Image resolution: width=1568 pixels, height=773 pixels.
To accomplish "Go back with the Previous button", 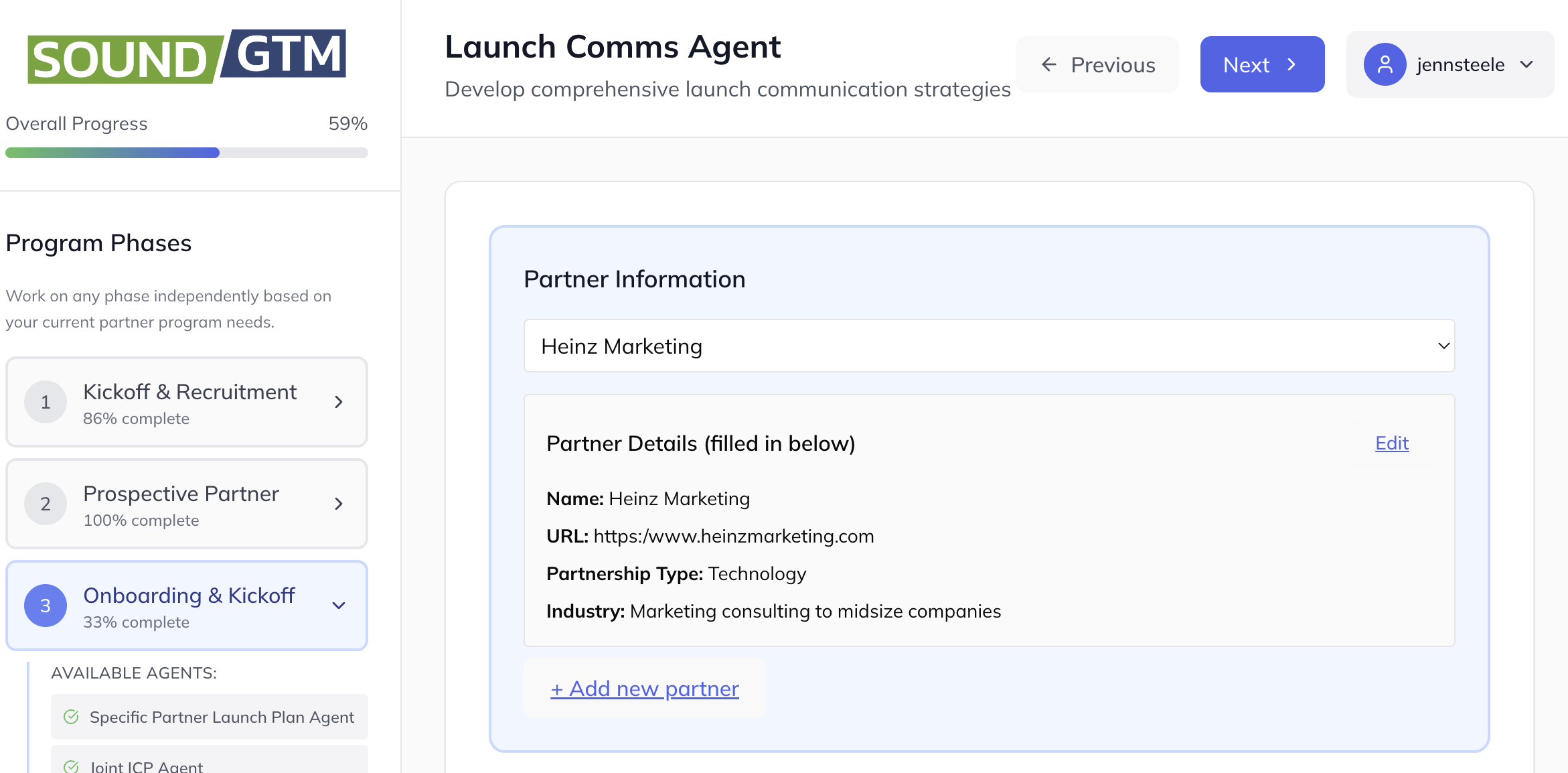I will pyautogui.click(x=1097, y=64).
